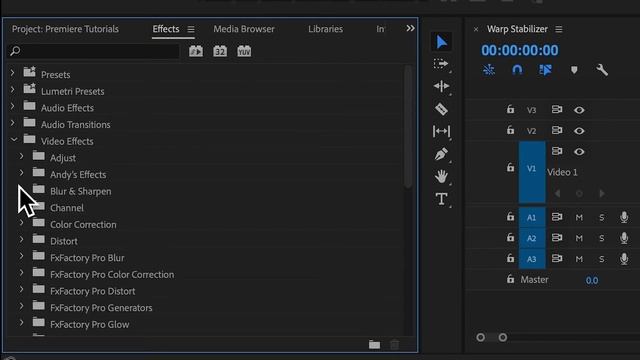Expand the Color Correction folder

click(21, 223)
